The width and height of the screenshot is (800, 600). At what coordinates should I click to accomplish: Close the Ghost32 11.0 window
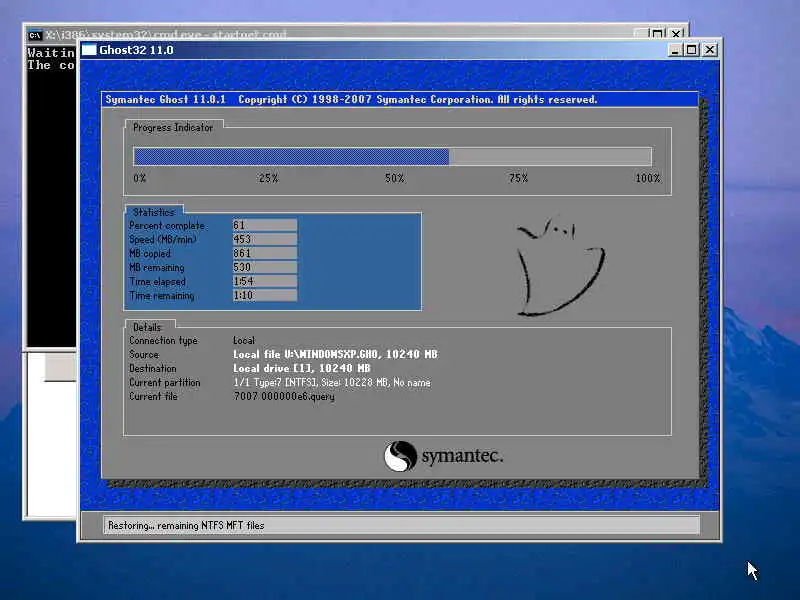pyautogui.click(x=709, y=50)
